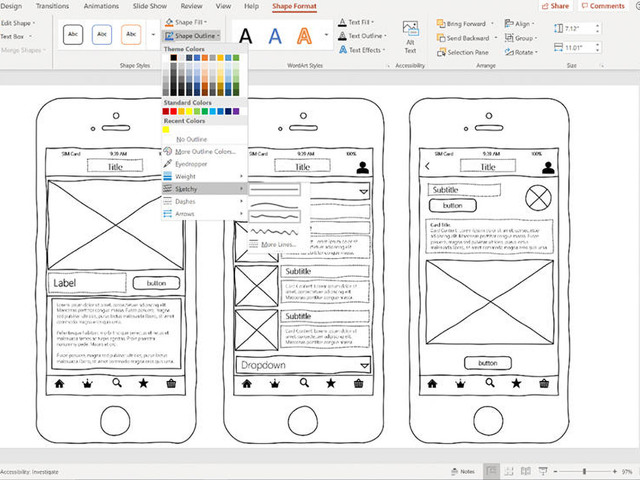
Task: Select the orange WordArt style A
Action: coord(304,36)
